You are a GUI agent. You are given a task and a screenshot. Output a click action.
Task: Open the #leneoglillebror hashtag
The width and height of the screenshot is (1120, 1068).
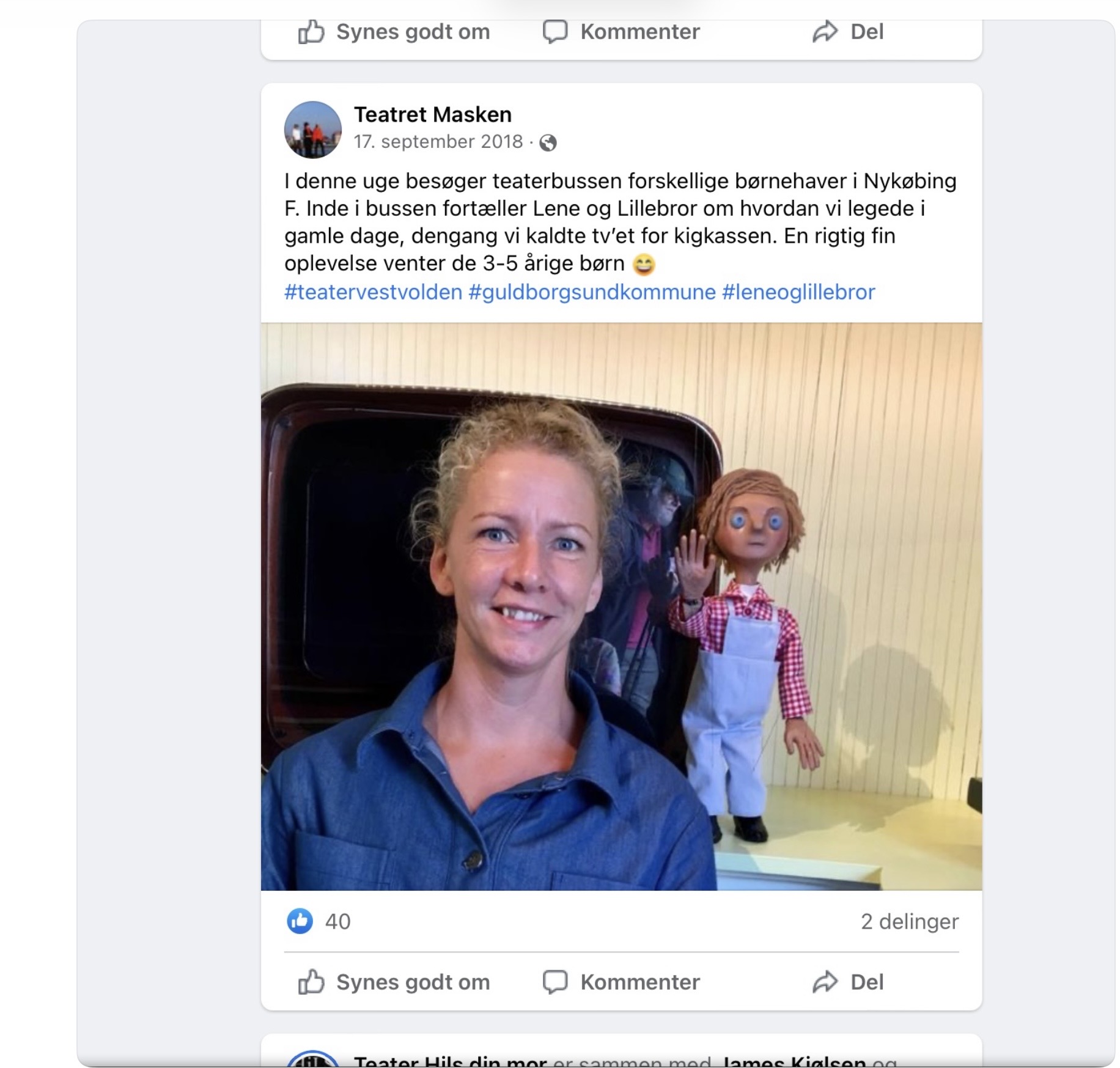pyautogui.click(x=798, y=292)
